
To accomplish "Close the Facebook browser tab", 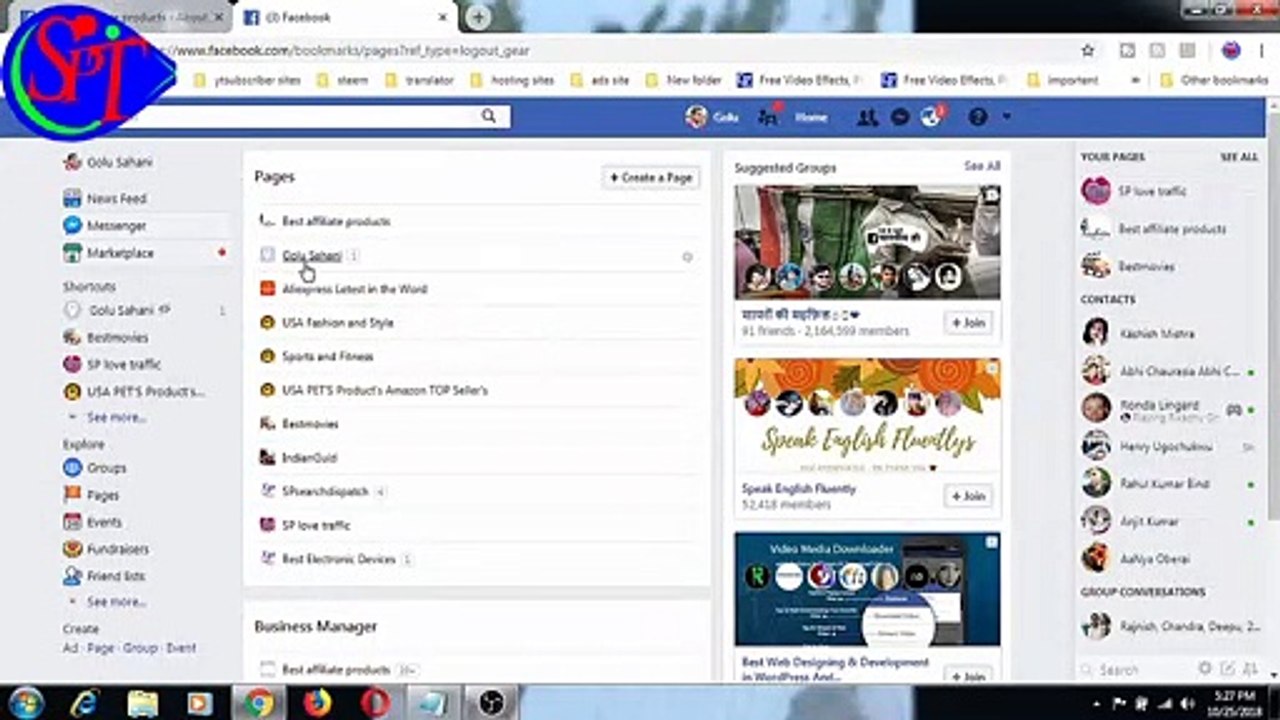I will pyautogui.click(x=443, y=17).
